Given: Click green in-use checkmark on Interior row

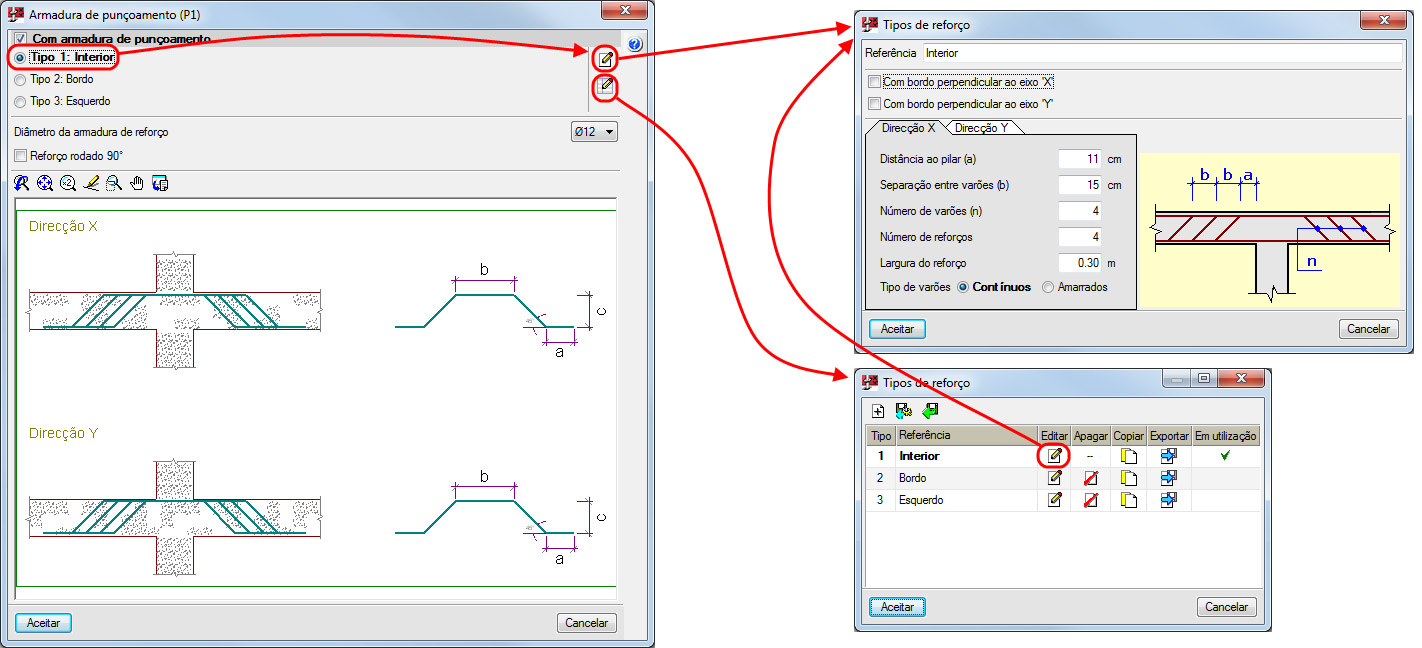Looking at the screenshot, I should point(1225,455).
